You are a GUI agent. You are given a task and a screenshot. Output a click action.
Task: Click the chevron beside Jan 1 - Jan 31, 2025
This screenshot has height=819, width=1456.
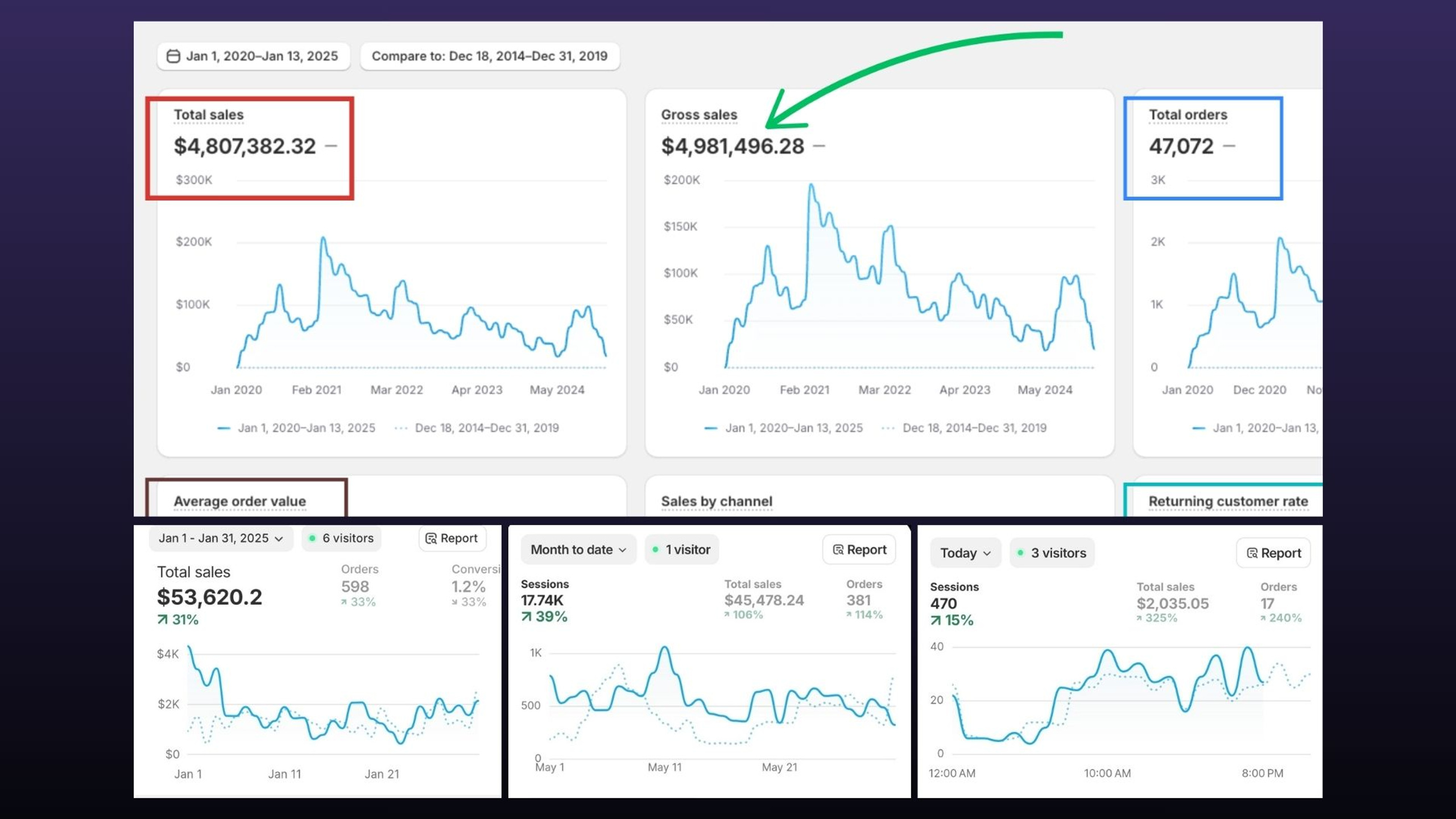pyautogui.click(x=279, y=539)
